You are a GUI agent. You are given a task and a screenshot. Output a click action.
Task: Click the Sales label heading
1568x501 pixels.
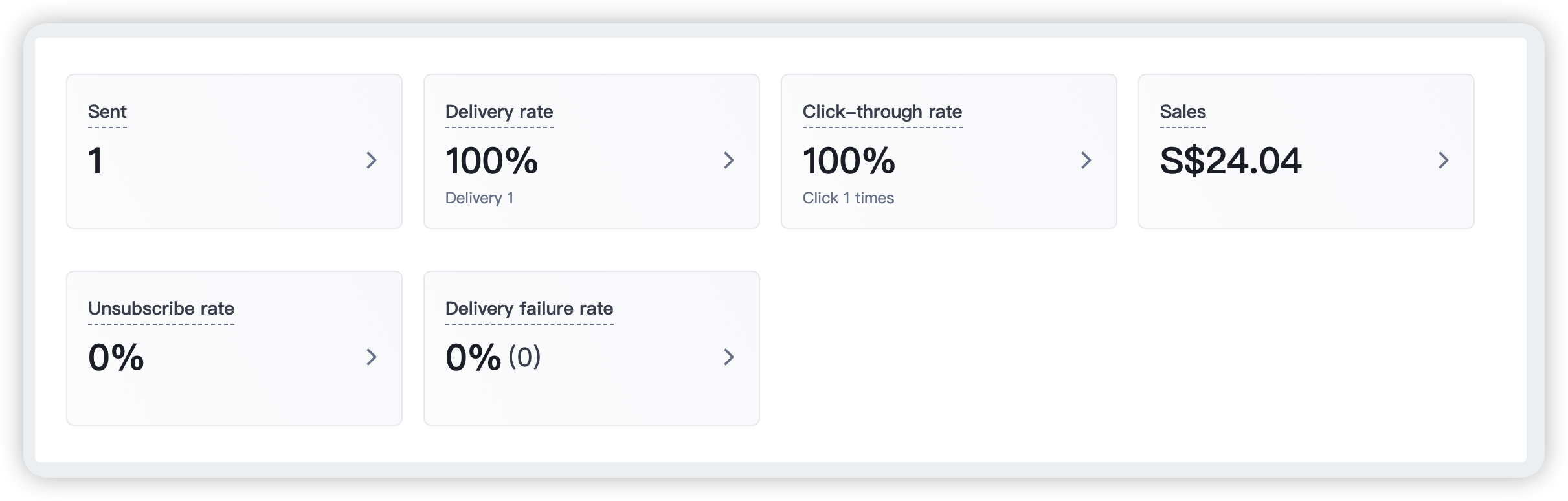(x=1183, y=112)
